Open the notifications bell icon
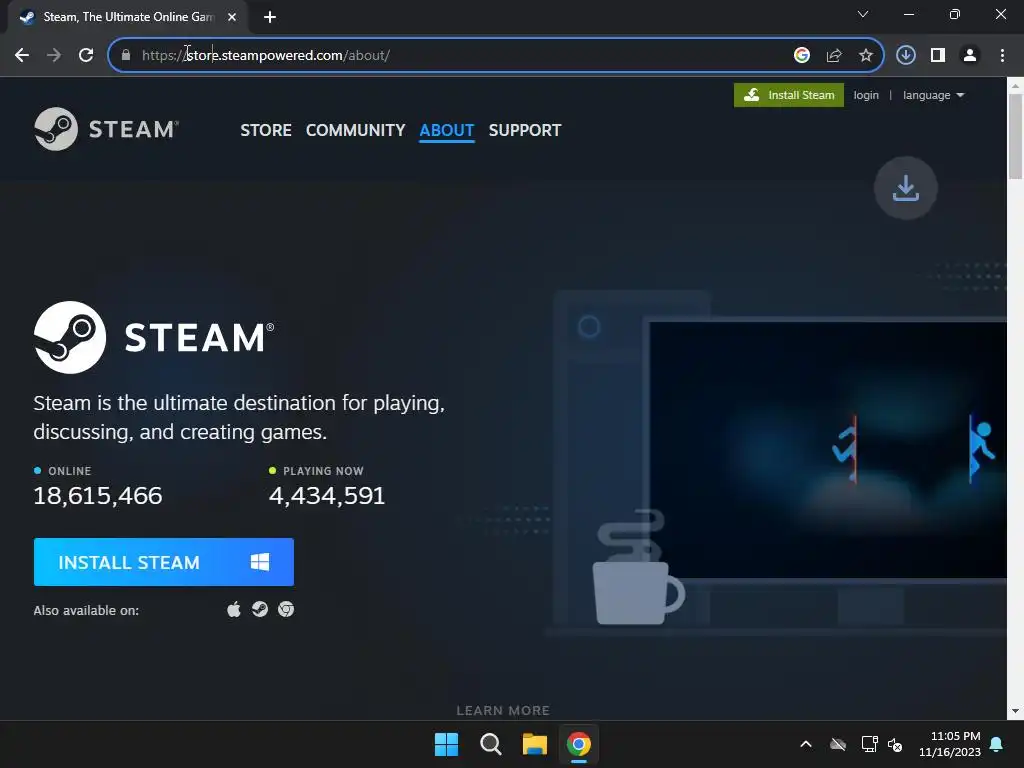Screen dimensions: 1024x768 pos(997,744)
